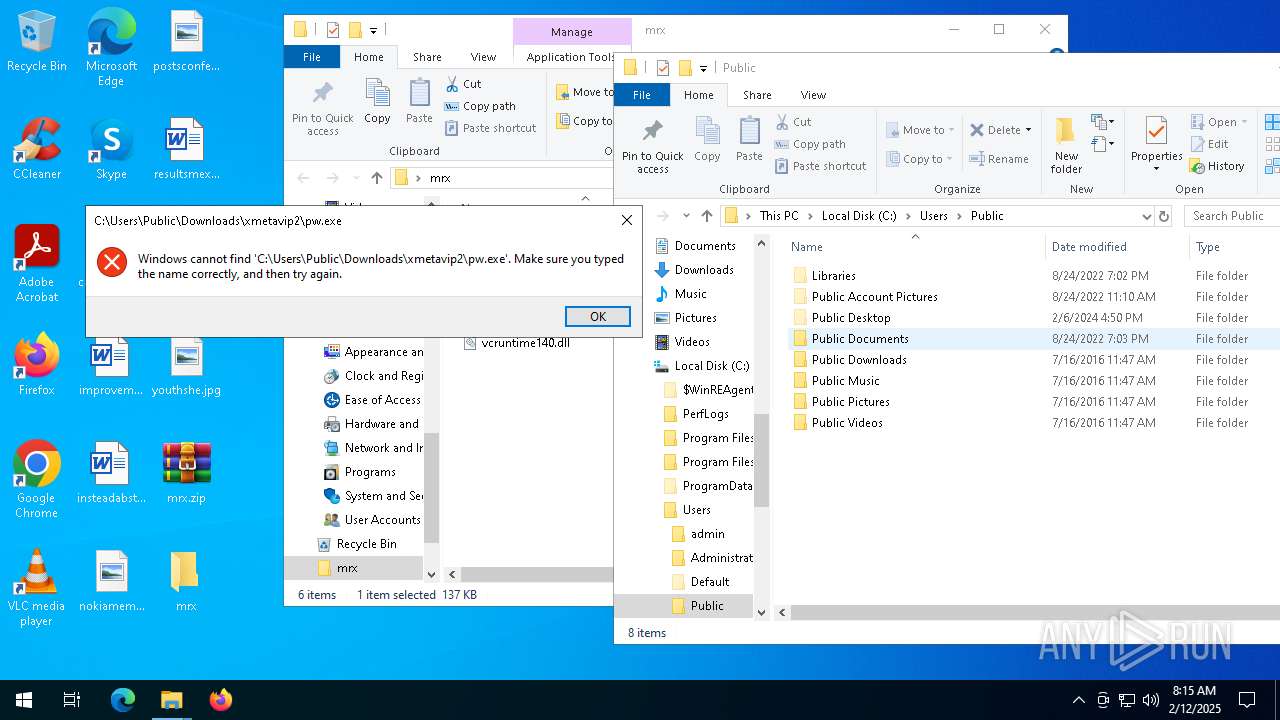1280x720 pixels.
Task: Click OK in the error dialog
Action: 597,316
